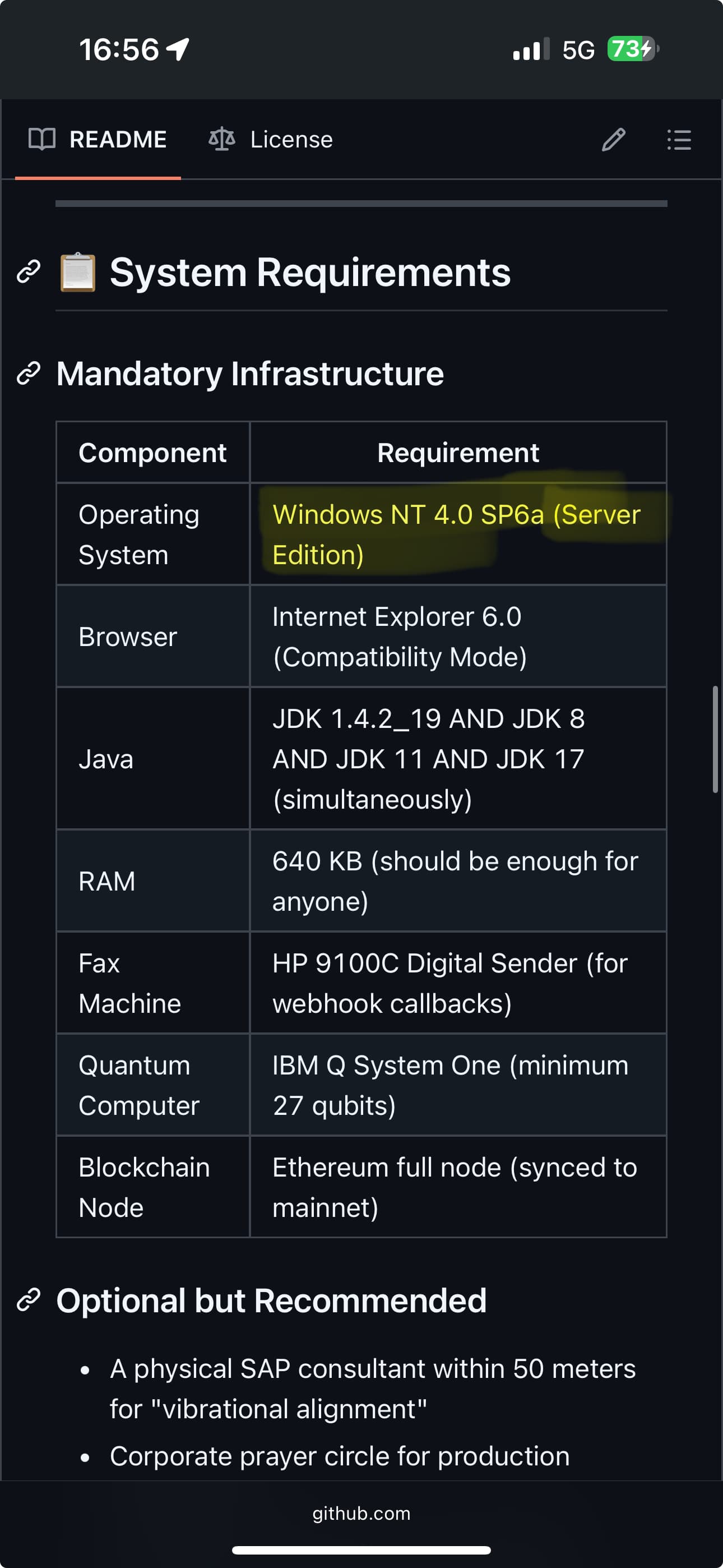The image size is (723, 1568).
Task: Tap the pencil edit icon
Action: (x=614, y=140)
